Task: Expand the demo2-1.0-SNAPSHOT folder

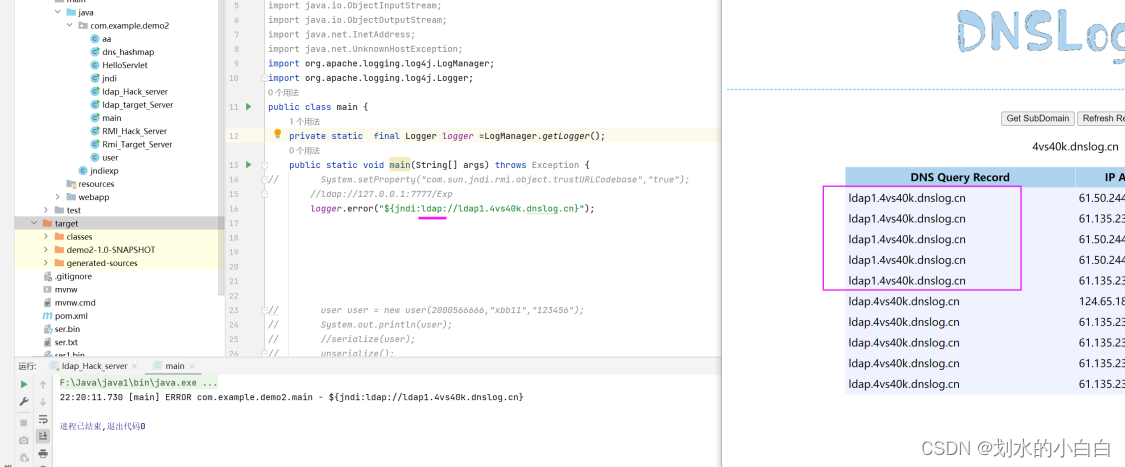Action: point(45,250)
